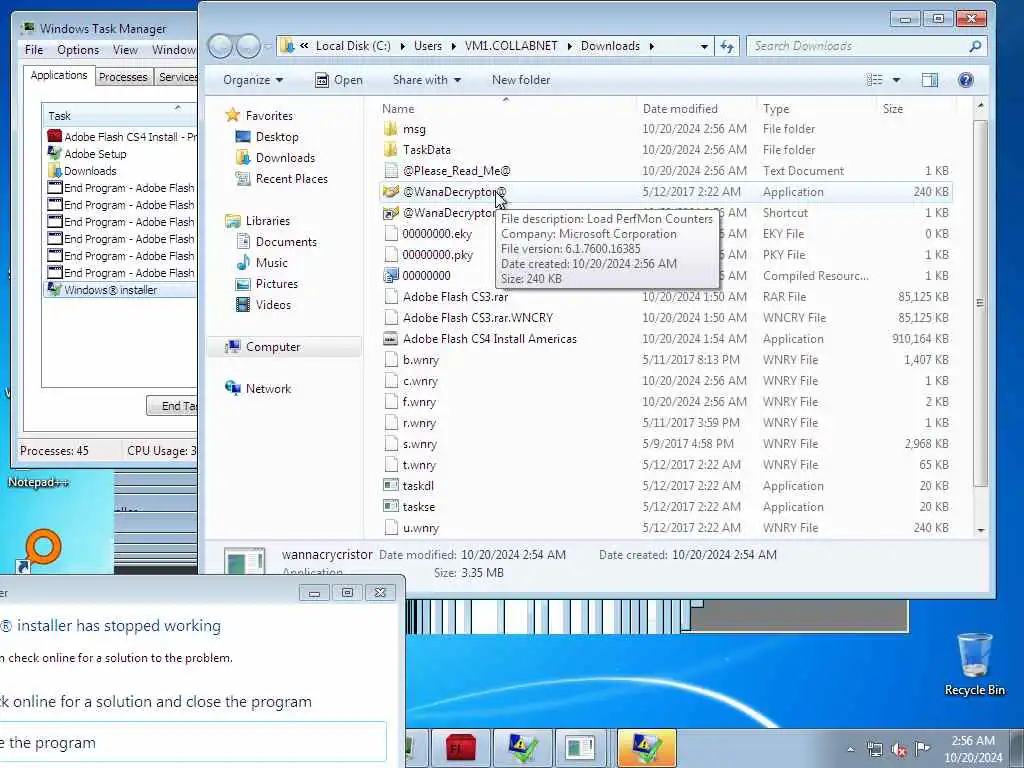Select the taskdl application icon
The width and height of the screenshot is (1024, 768).
[391, 485]
